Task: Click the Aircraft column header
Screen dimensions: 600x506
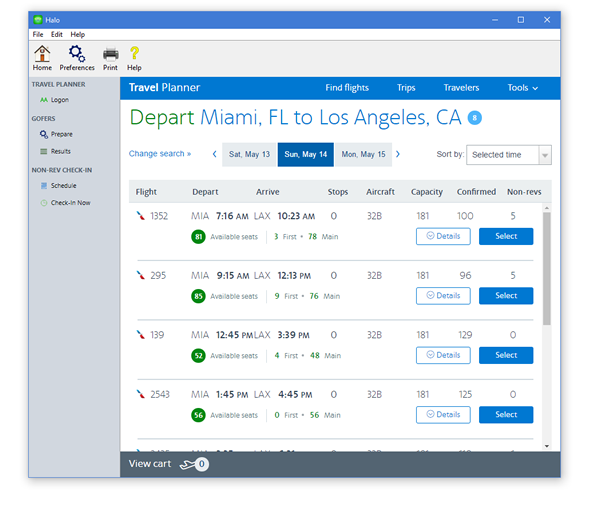Action: [x=380, y=192]
